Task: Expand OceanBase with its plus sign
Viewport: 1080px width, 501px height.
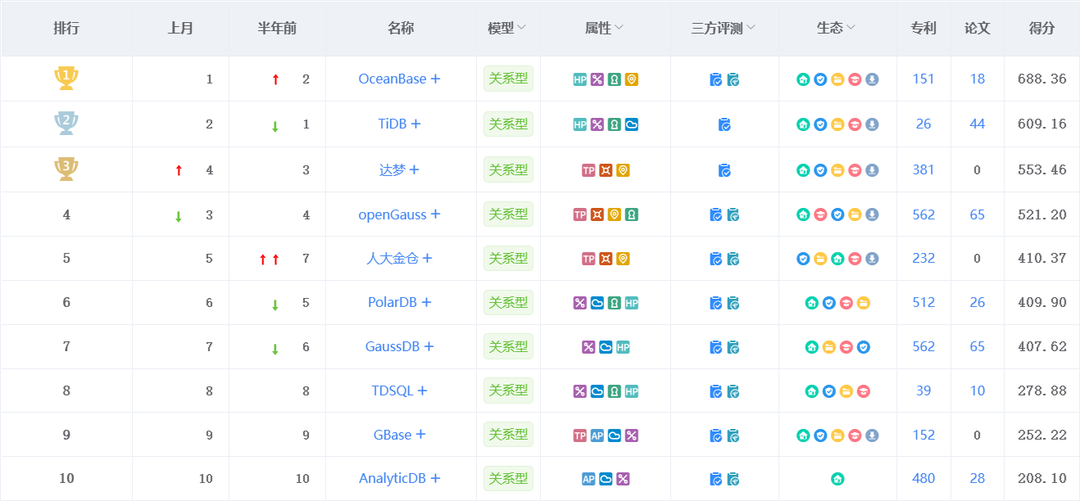Action: pyautogui.click(x=435, y=79)
